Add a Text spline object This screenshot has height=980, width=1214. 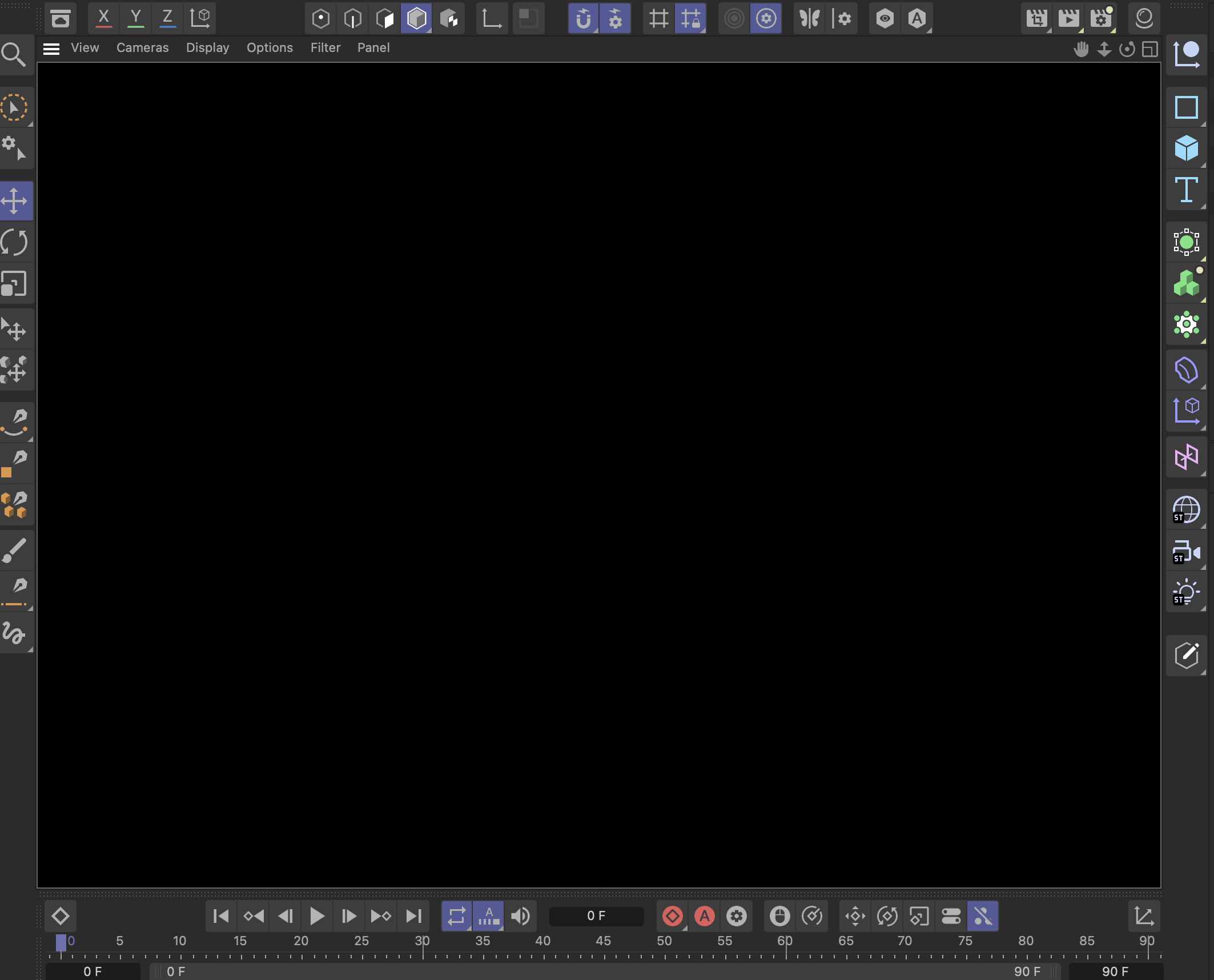coord(1186,190)
